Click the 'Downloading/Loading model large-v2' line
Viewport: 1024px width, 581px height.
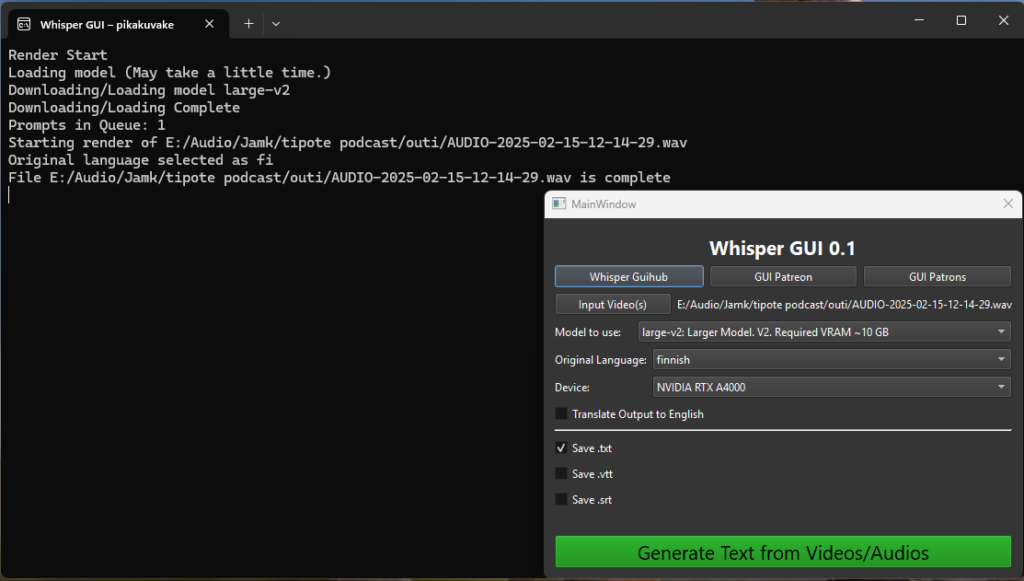click(149, 90)
